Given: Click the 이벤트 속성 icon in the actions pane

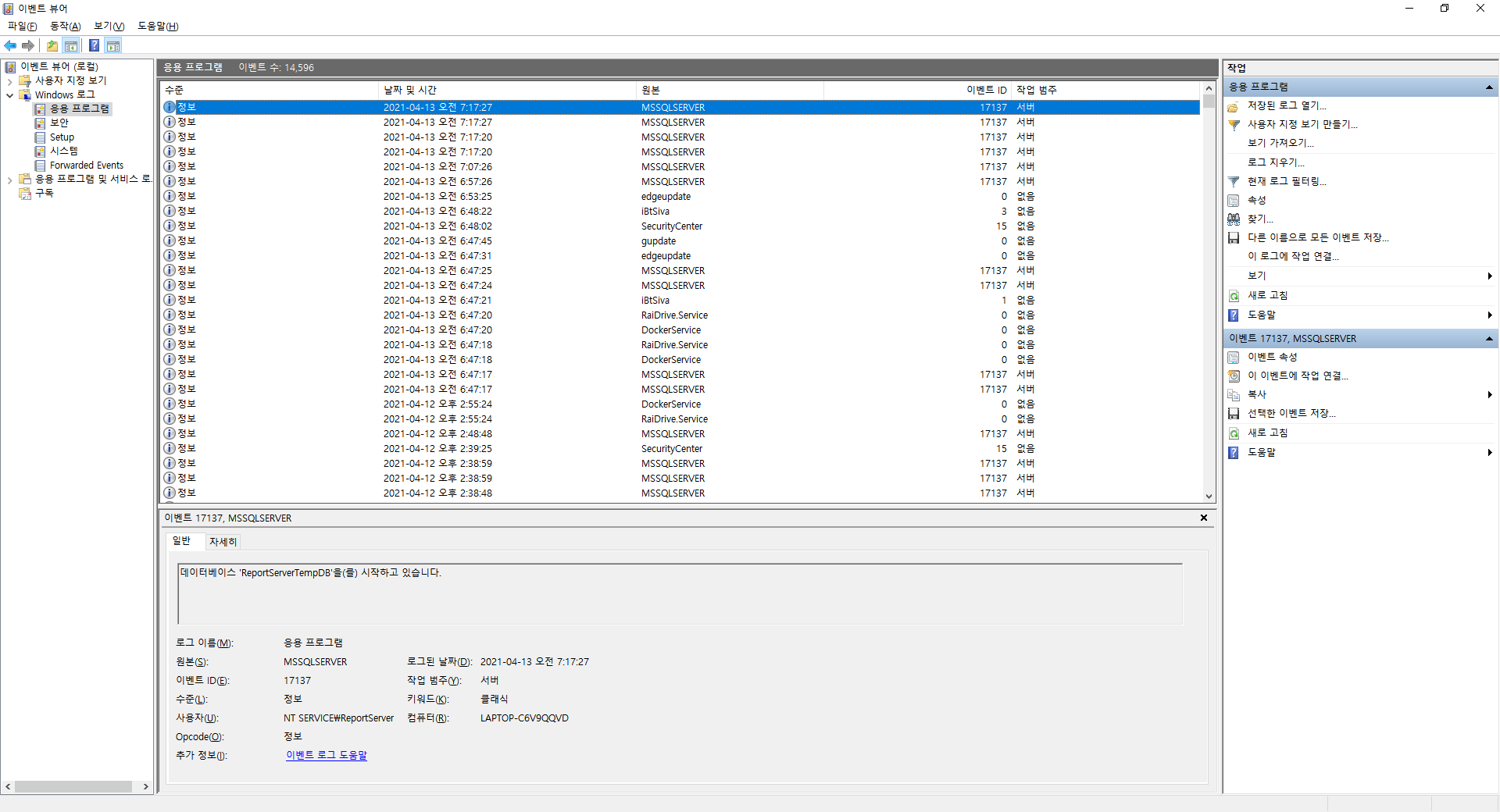Looking at the screenshot, I should [1234, 358].
